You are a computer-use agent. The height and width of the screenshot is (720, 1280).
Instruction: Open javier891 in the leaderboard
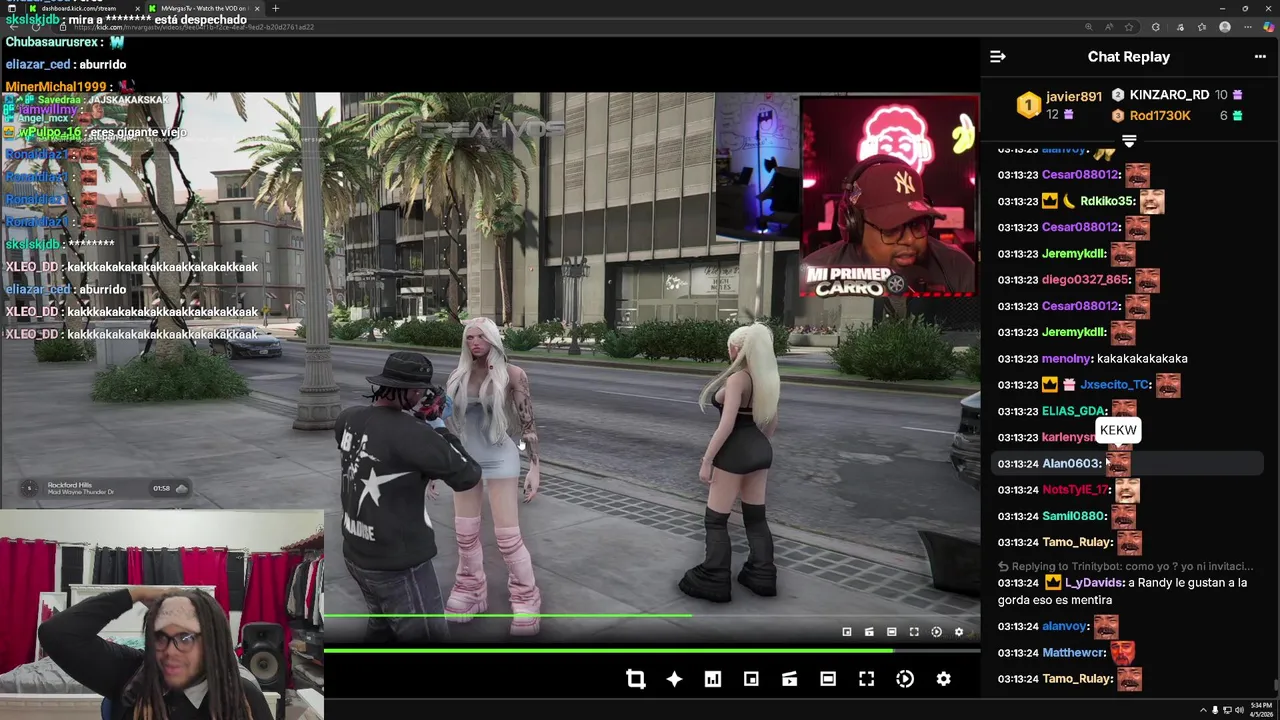click(1074, 96)
